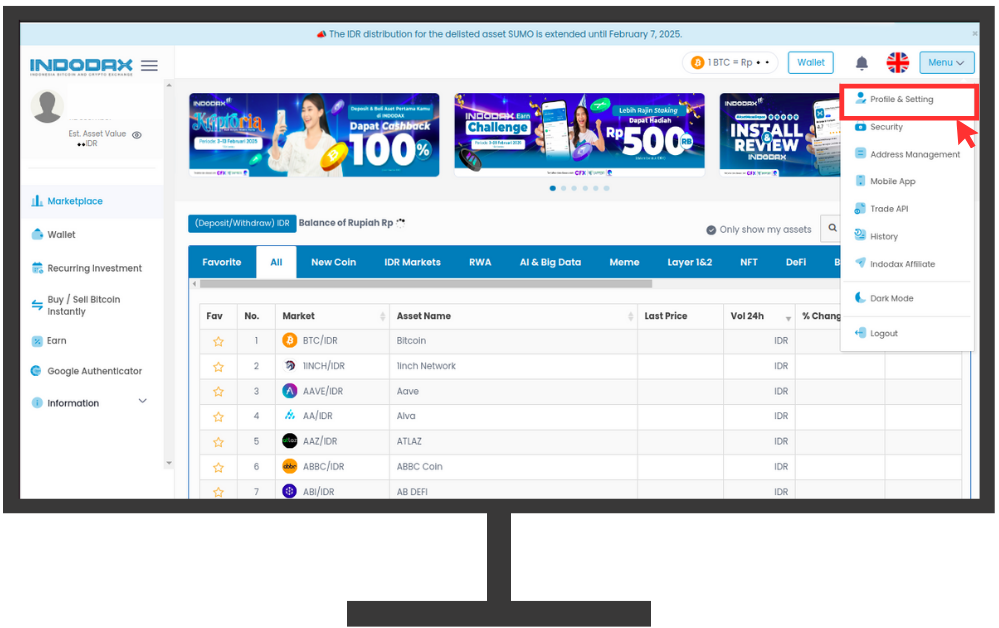
Task: Favorite the 1INCH/IDR market star
Action: (218, 366)
